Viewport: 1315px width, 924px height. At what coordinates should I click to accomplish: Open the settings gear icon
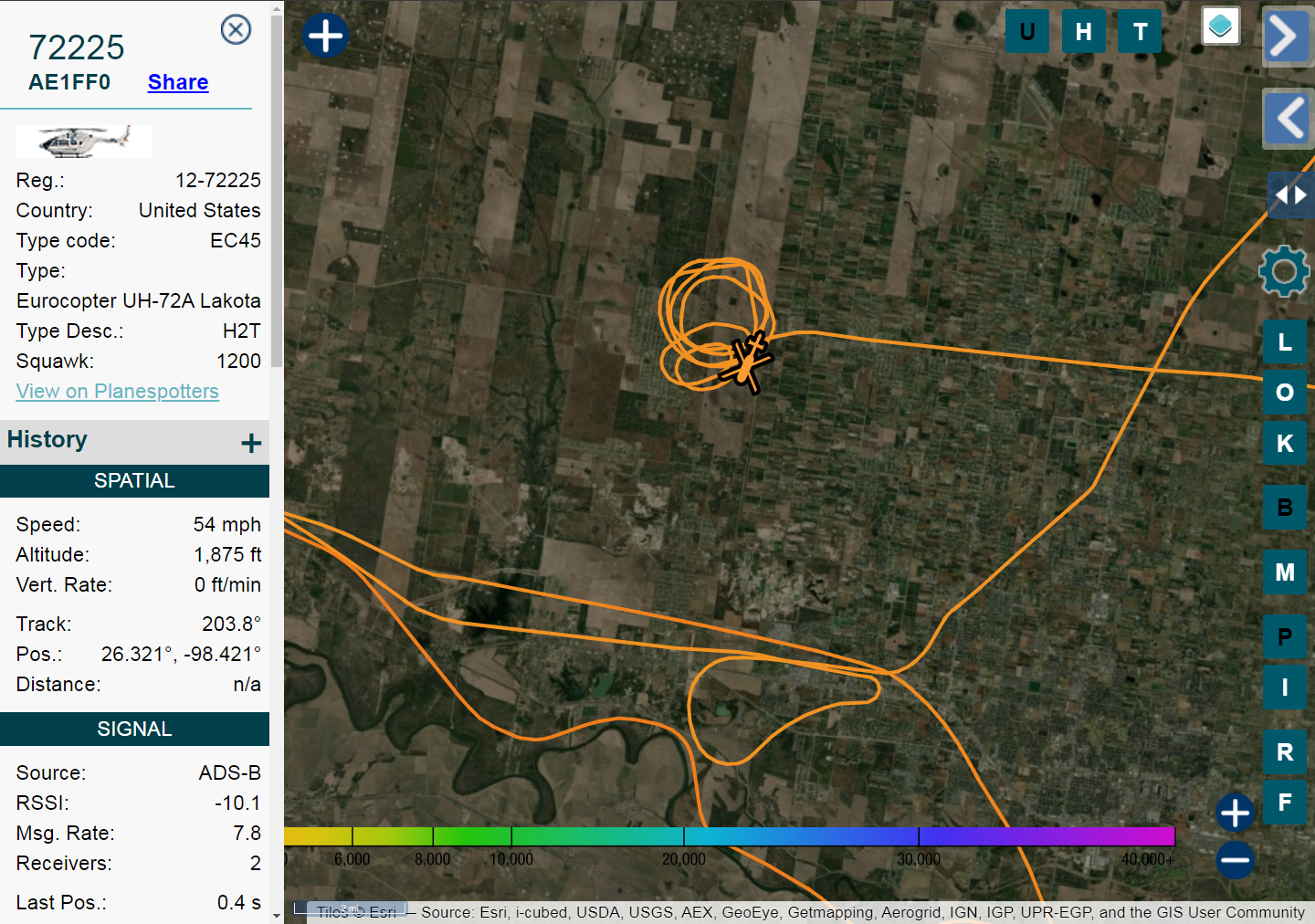[1284, 271]
